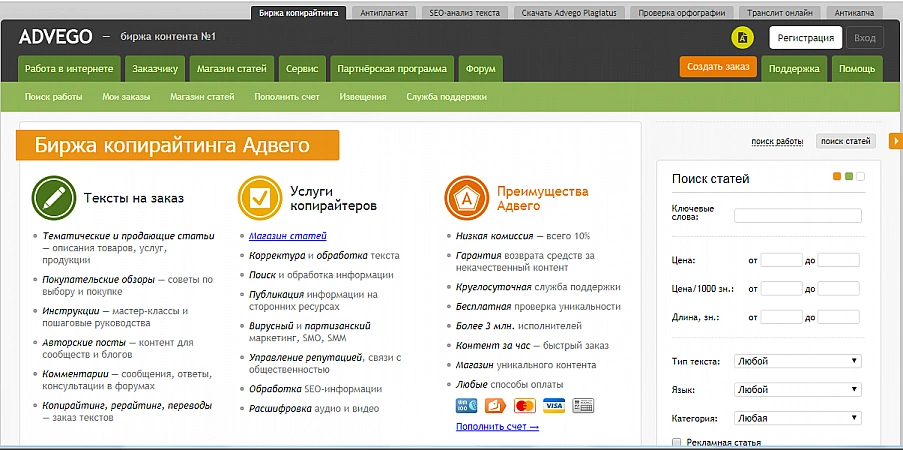The height and width of the screenshot is (450, 903).
Task: Open the 'Магазин статей' main menu tab
Action: [x=232, y=69]
